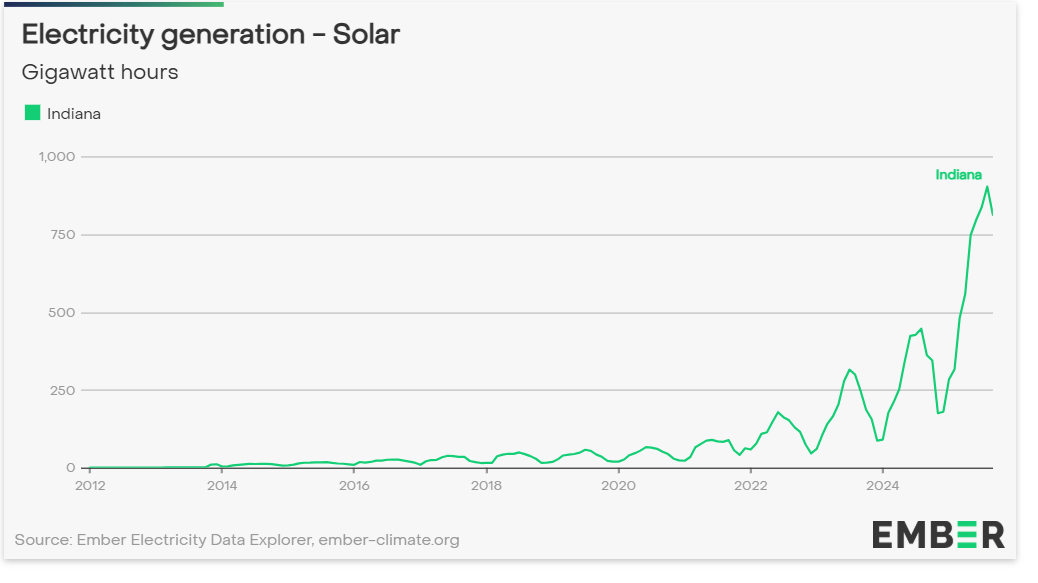Click the 2018 x-axis tick label
This screenshot has width=1038, height=583.
486,486
